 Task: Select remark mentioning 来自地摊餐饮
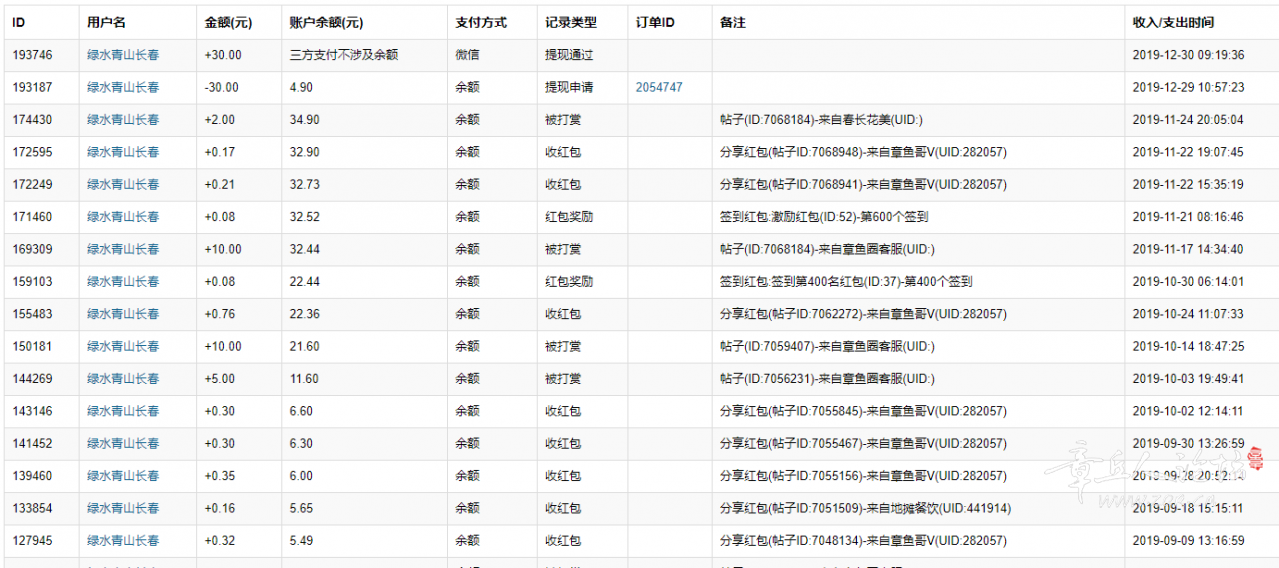coord(866,508)
